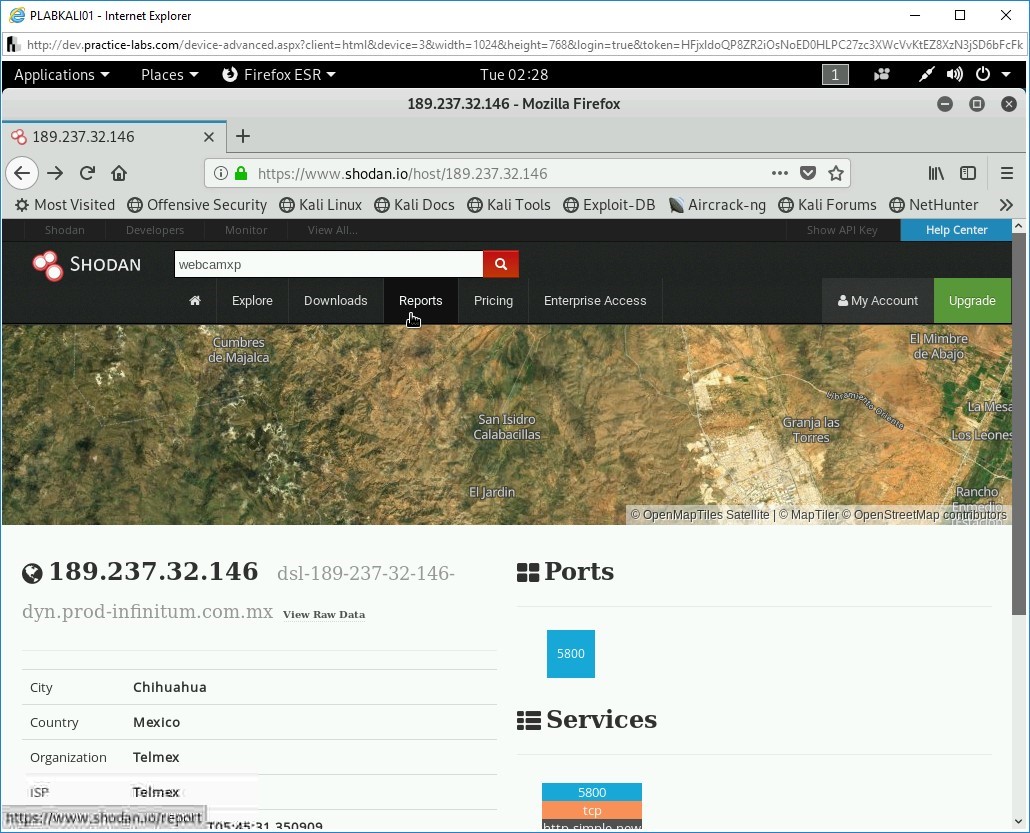Click the padlock icon in the address bar
1030x833 pixels.
click(240, 172)
